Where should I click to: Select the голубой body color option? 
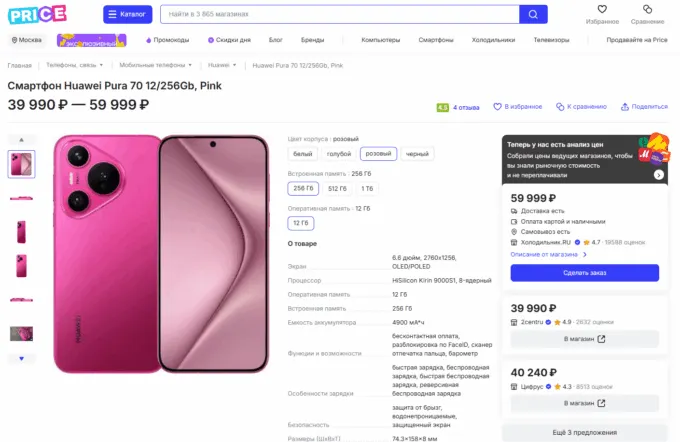[x=340, y=154]
